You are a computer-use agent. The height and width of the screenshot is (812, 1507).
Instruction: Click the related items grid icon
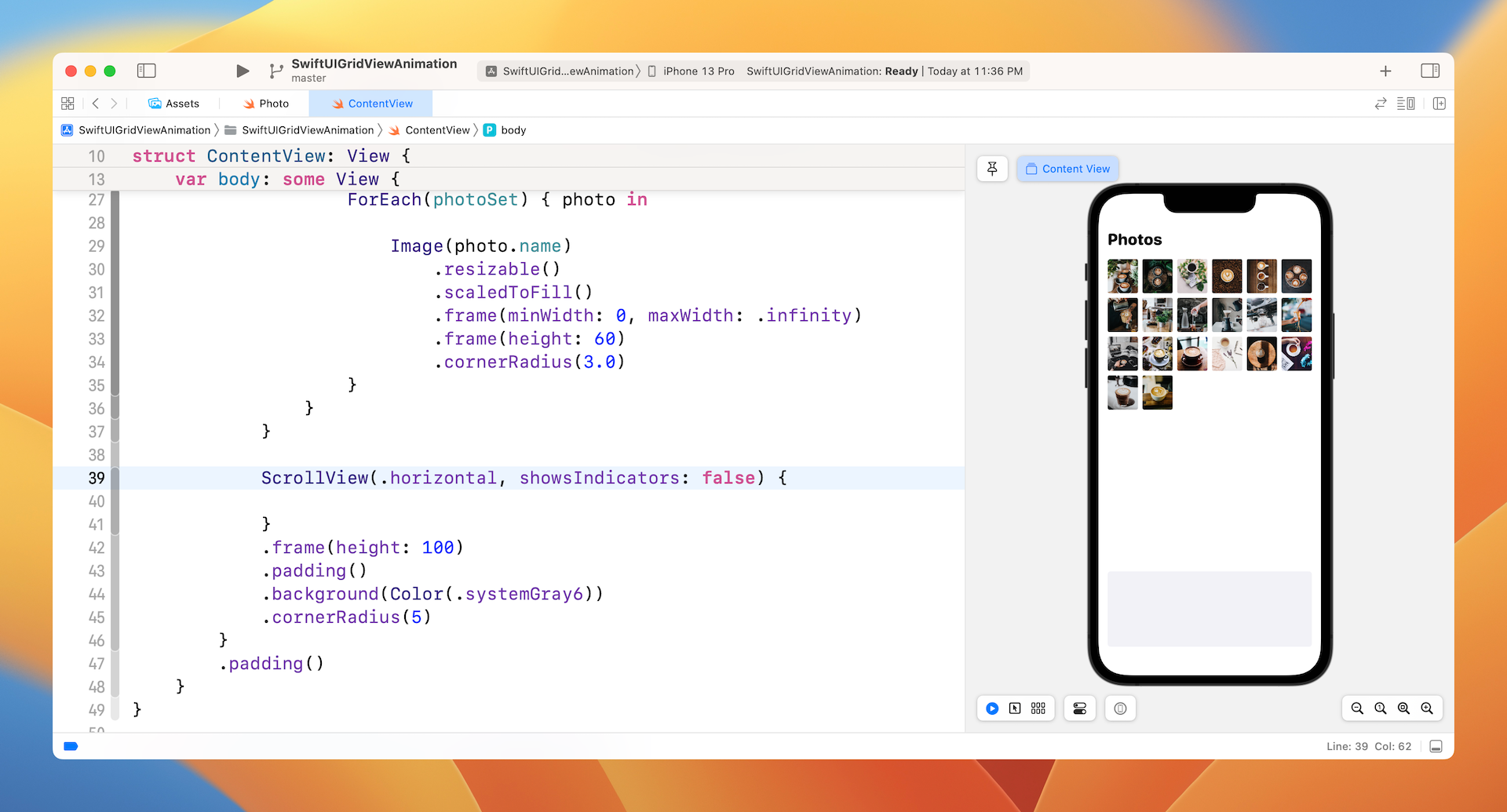[68, 104]
